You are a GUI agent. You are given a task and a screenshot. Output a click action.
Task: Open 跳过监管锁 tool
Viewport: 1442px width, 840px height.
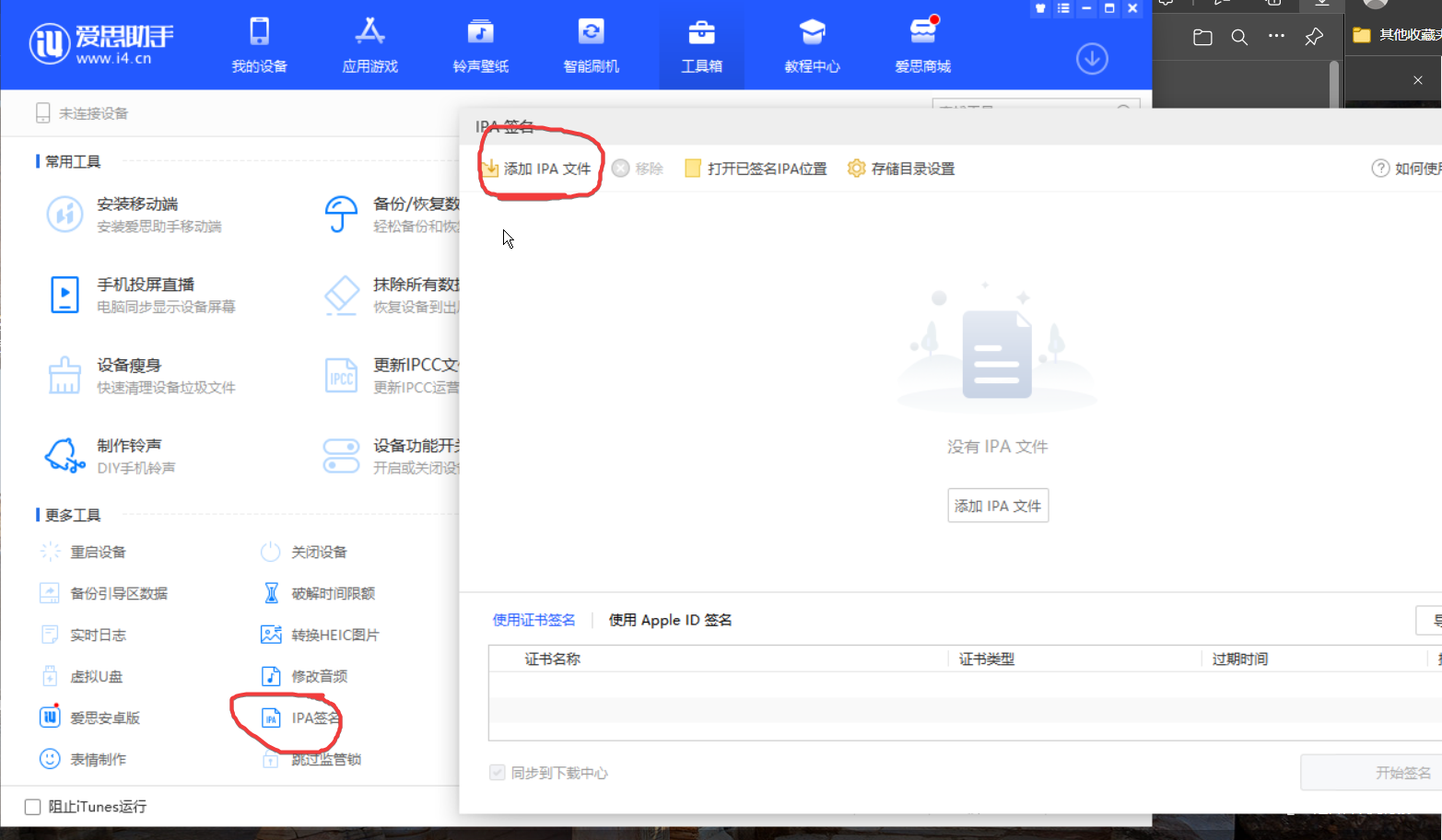tap(311, 759)
